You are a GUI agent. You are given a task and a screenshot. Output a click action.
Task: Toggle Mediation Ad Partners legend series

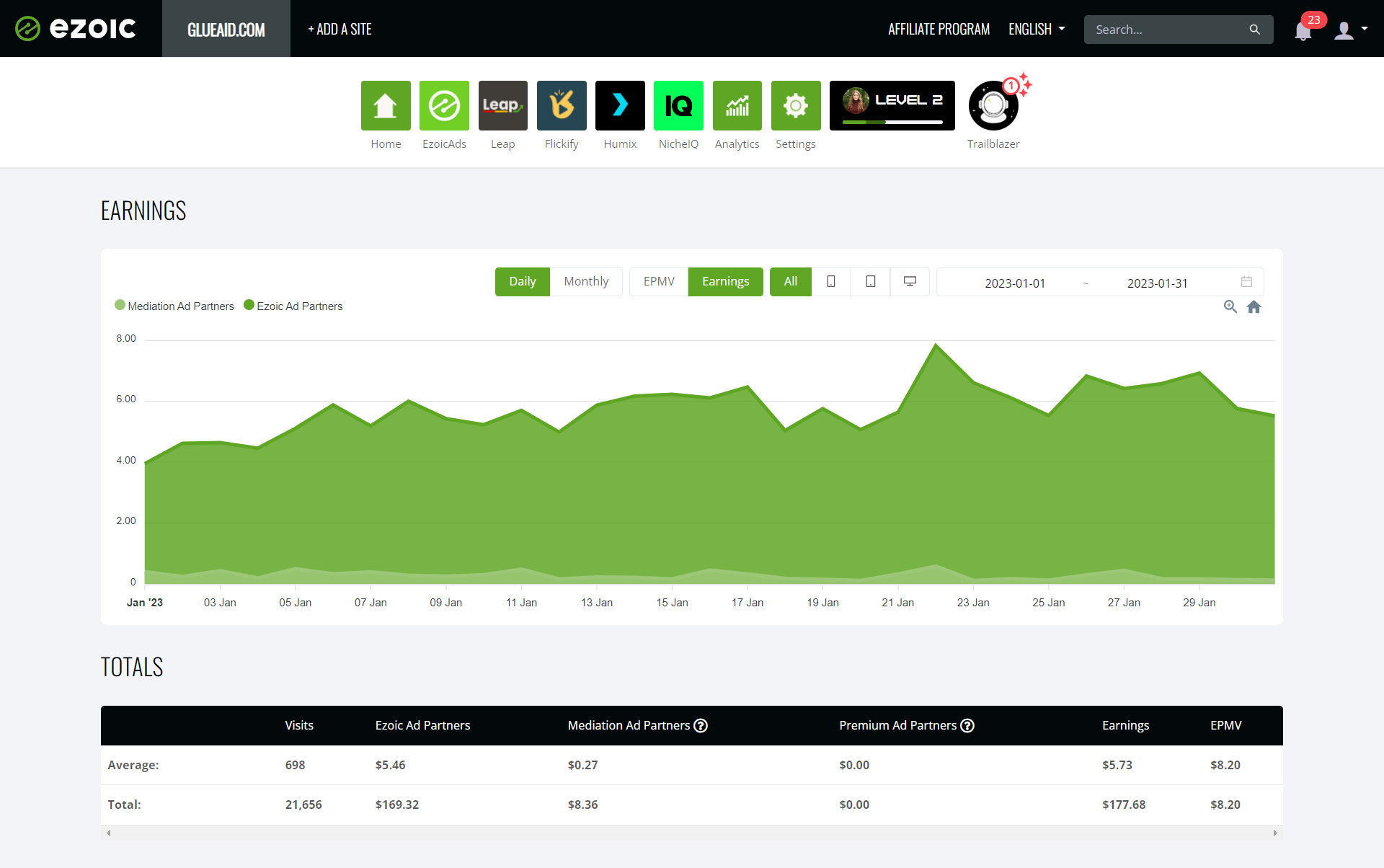tap(174, 306)
